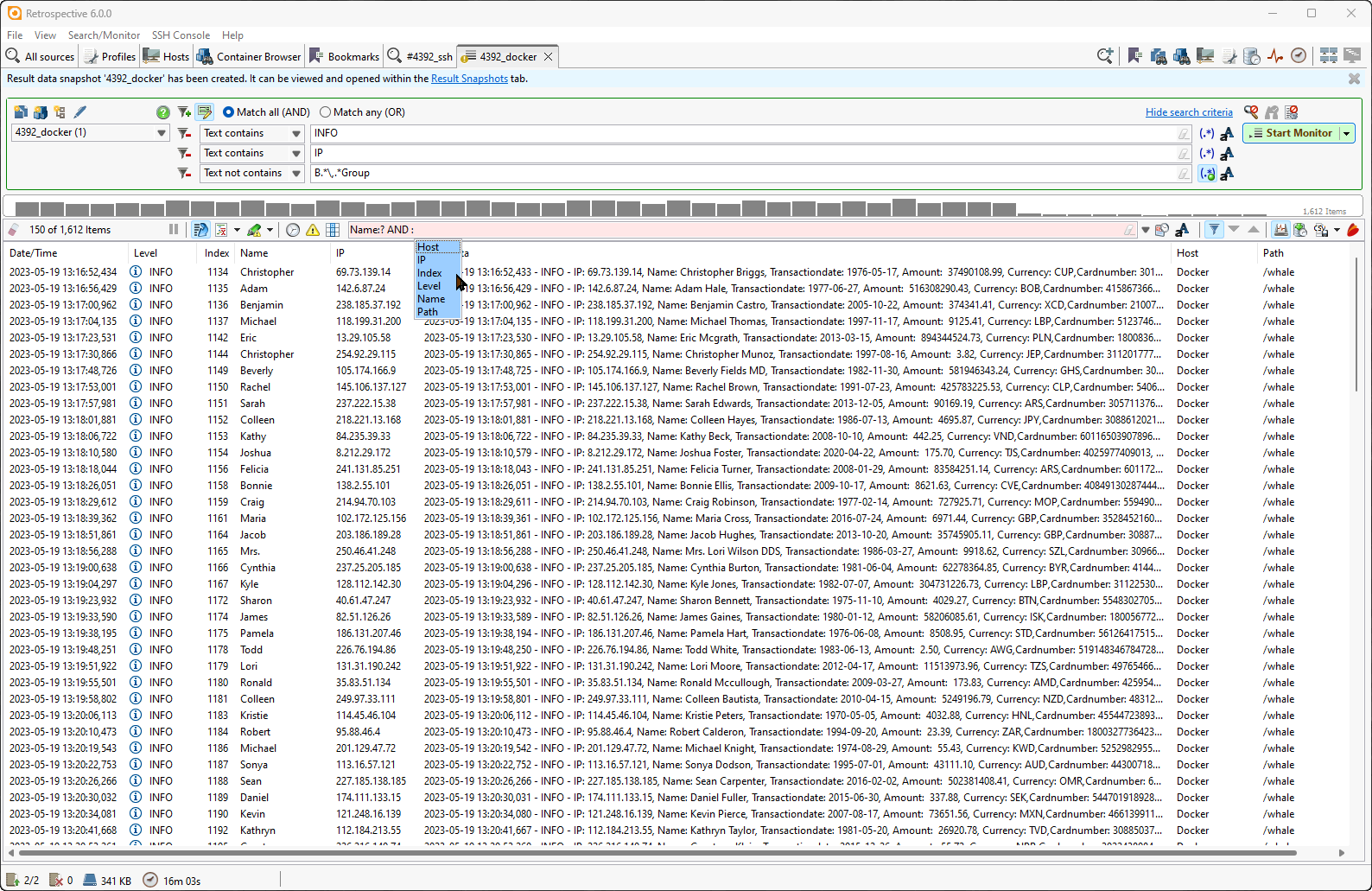Remove the 'B.*\,.*Group' filter criterion row

184,173
